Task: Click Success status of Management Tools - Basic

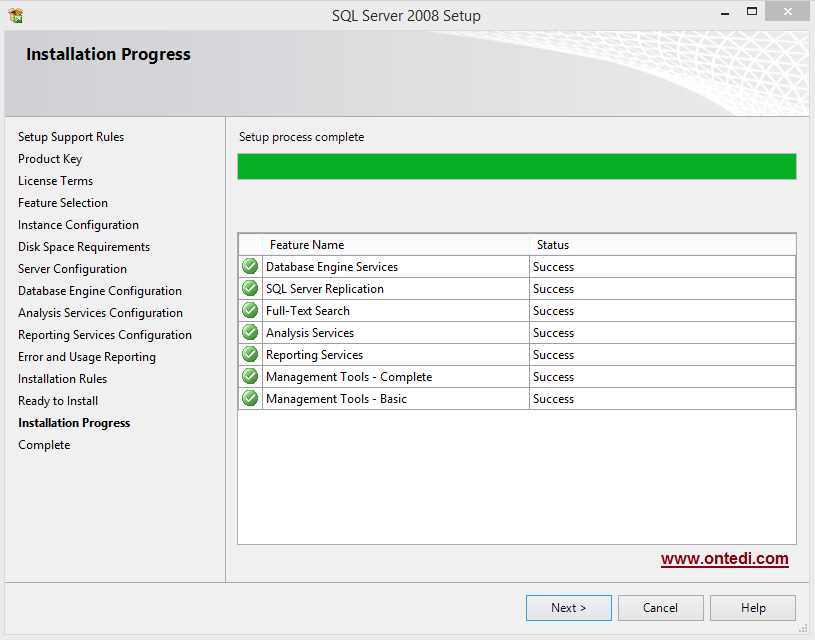Action: [554, 399]
